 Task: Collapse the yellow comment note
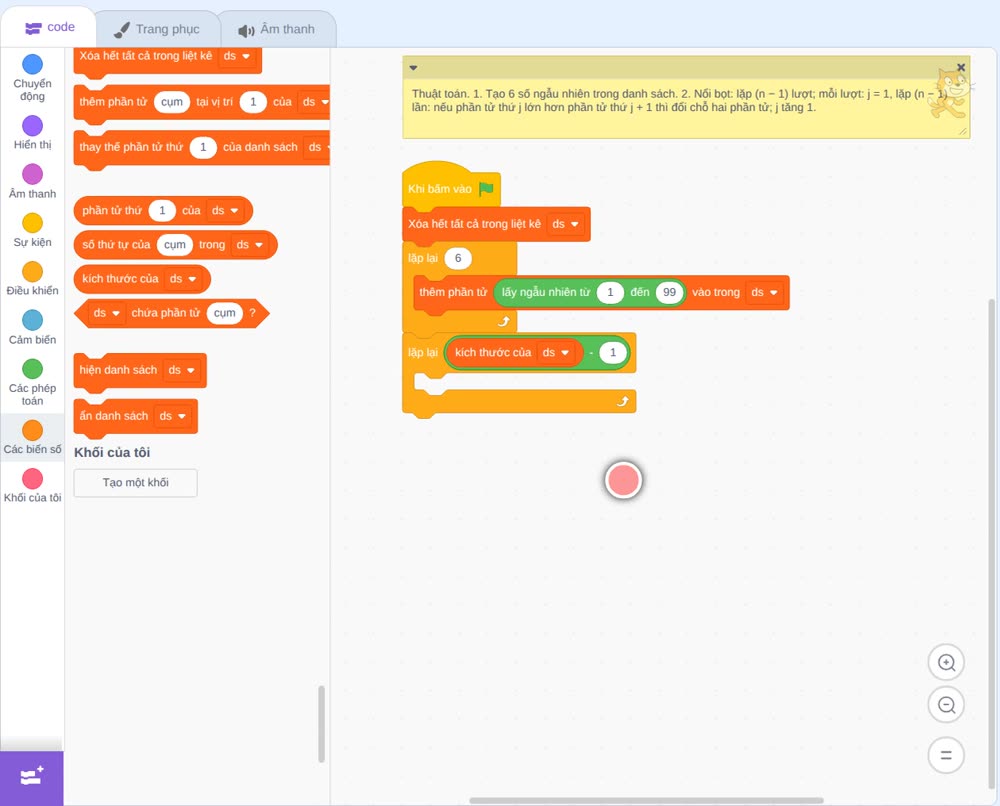pyautogui.click(x=413, y=68)
